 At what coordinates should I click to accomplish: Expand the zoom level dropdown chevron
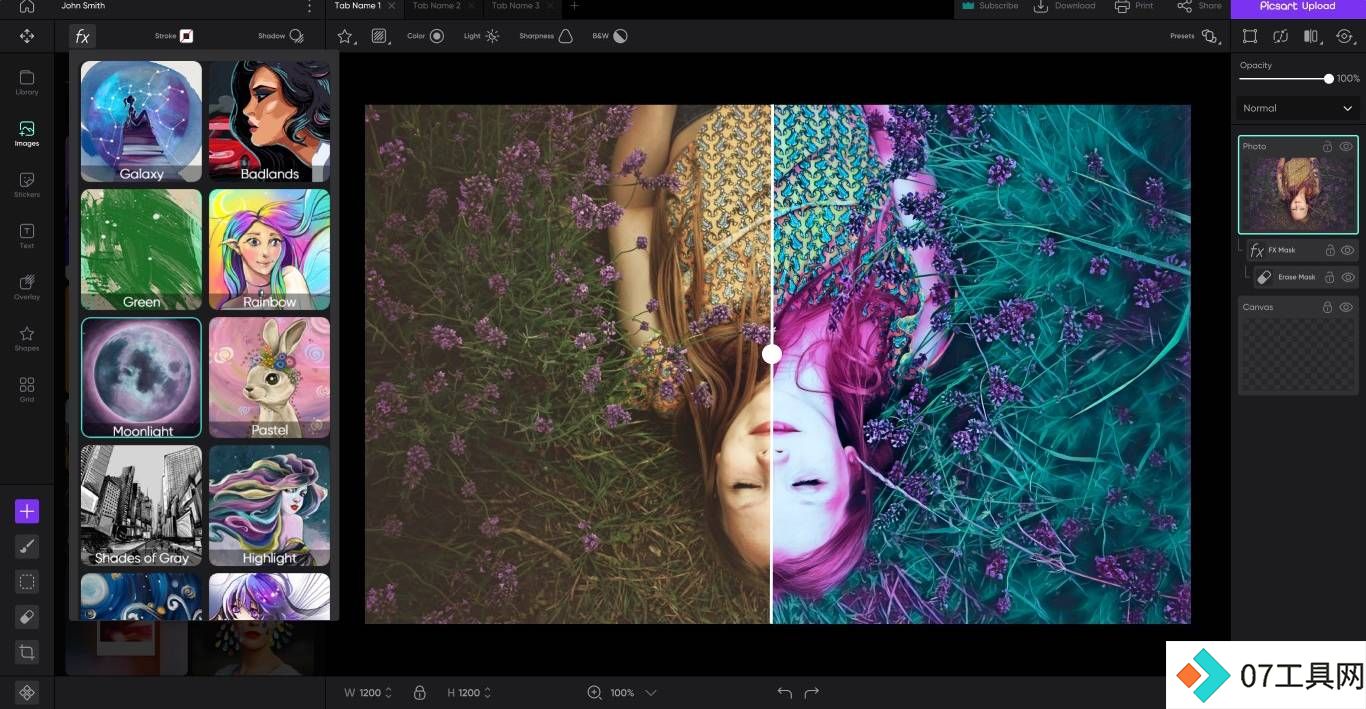[x=650, y=692]
